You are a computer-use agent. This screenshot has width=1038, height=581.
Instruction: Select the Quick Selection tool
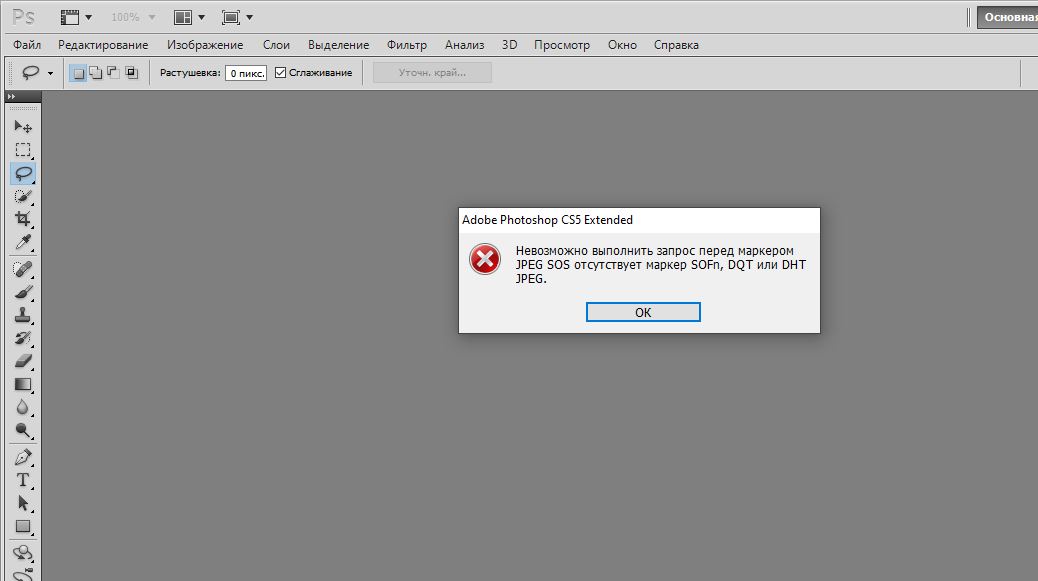tap(23, 196)
